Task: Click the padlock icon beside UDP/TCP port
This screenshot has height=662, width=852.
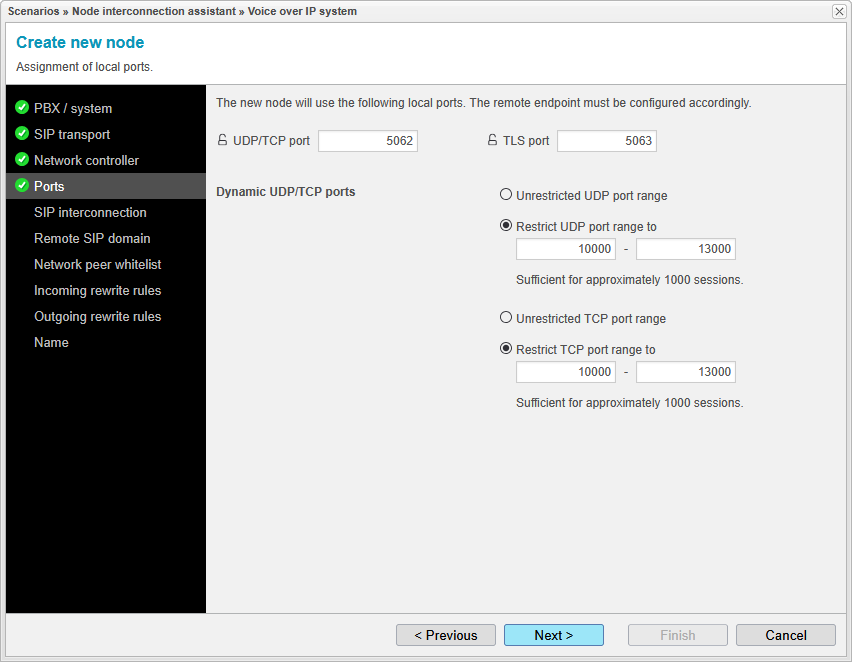Action: 222,141
